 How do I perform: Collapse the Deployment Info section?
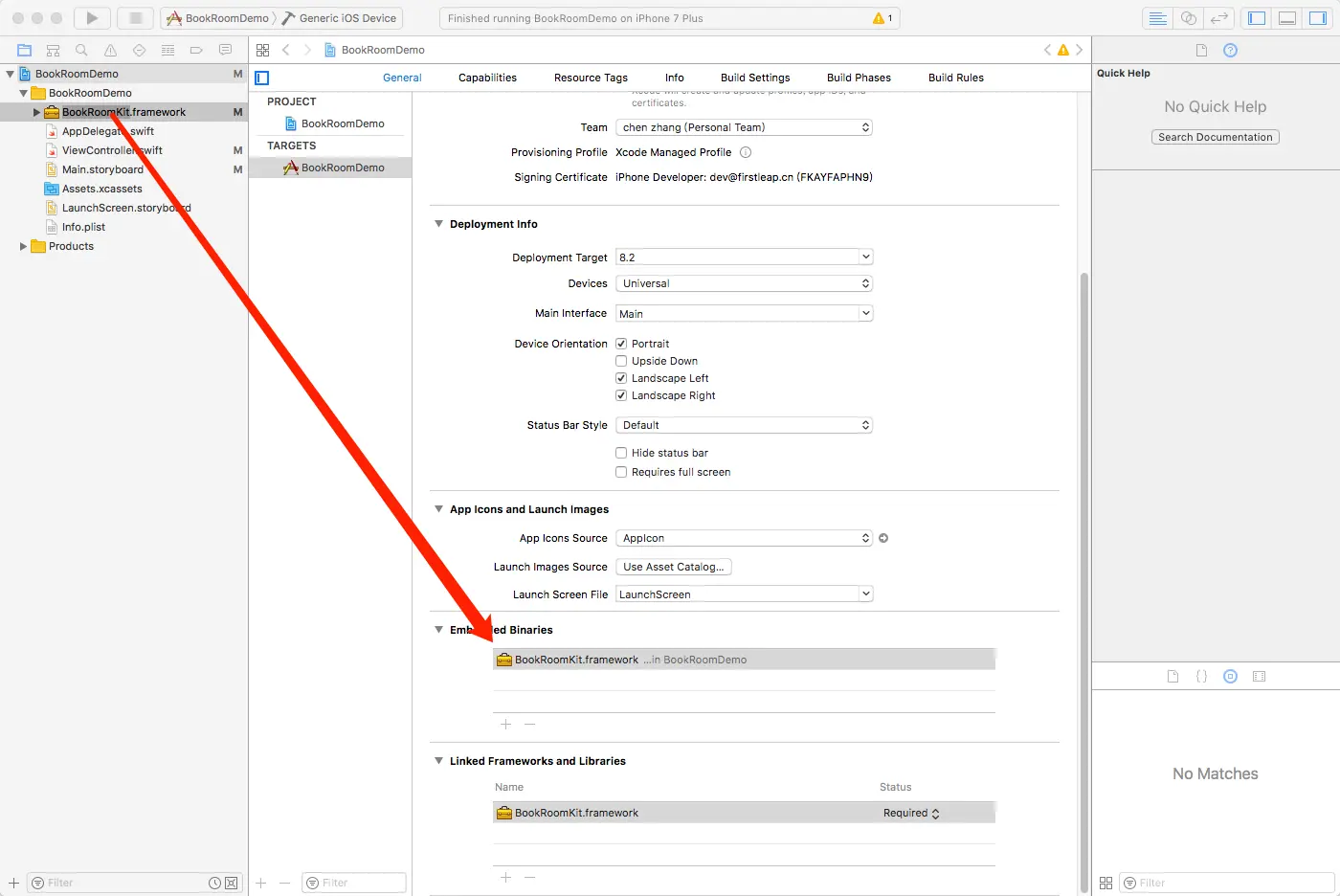pyautogui.click(x=439, y=224)
